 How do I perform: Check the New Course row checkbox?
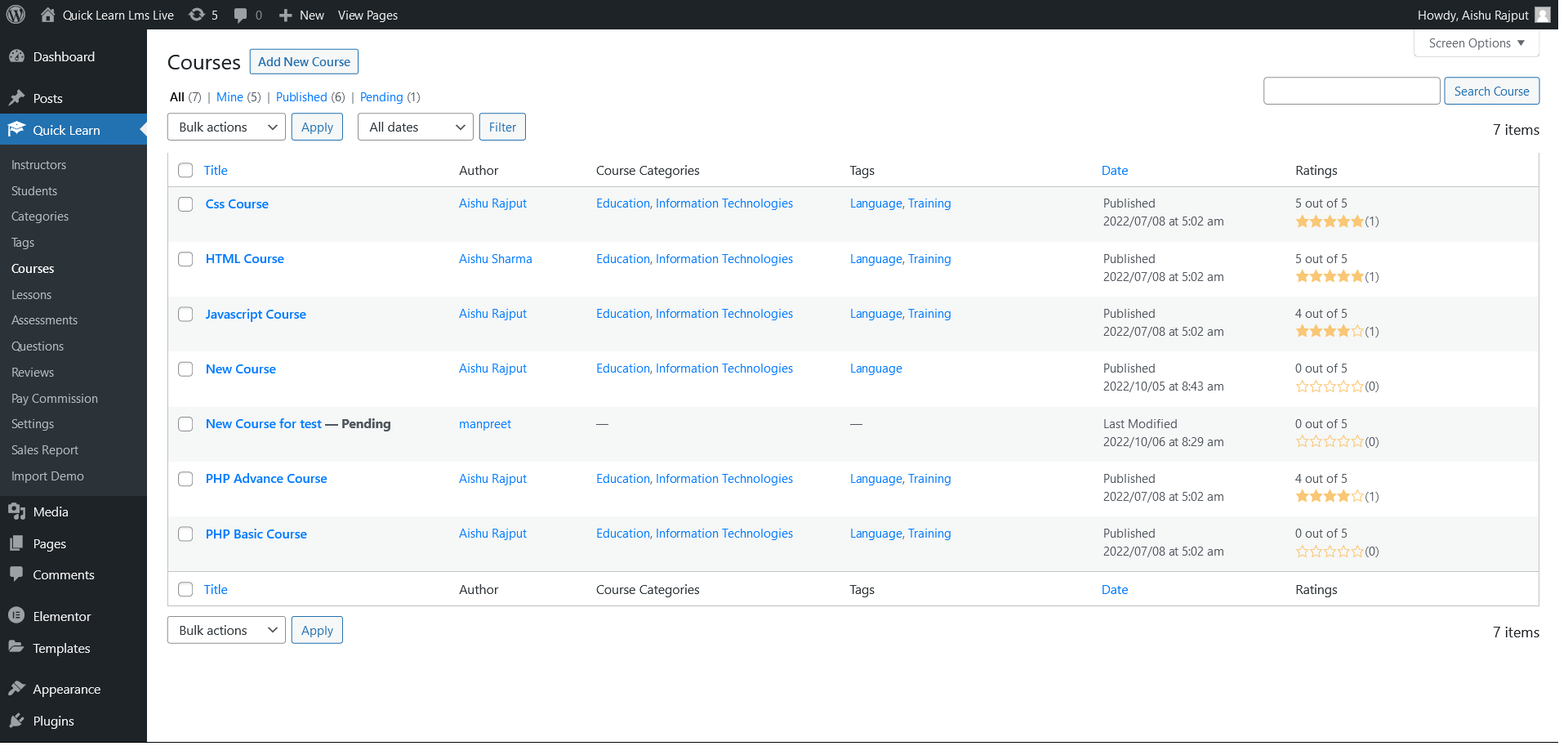pos(185,369)
